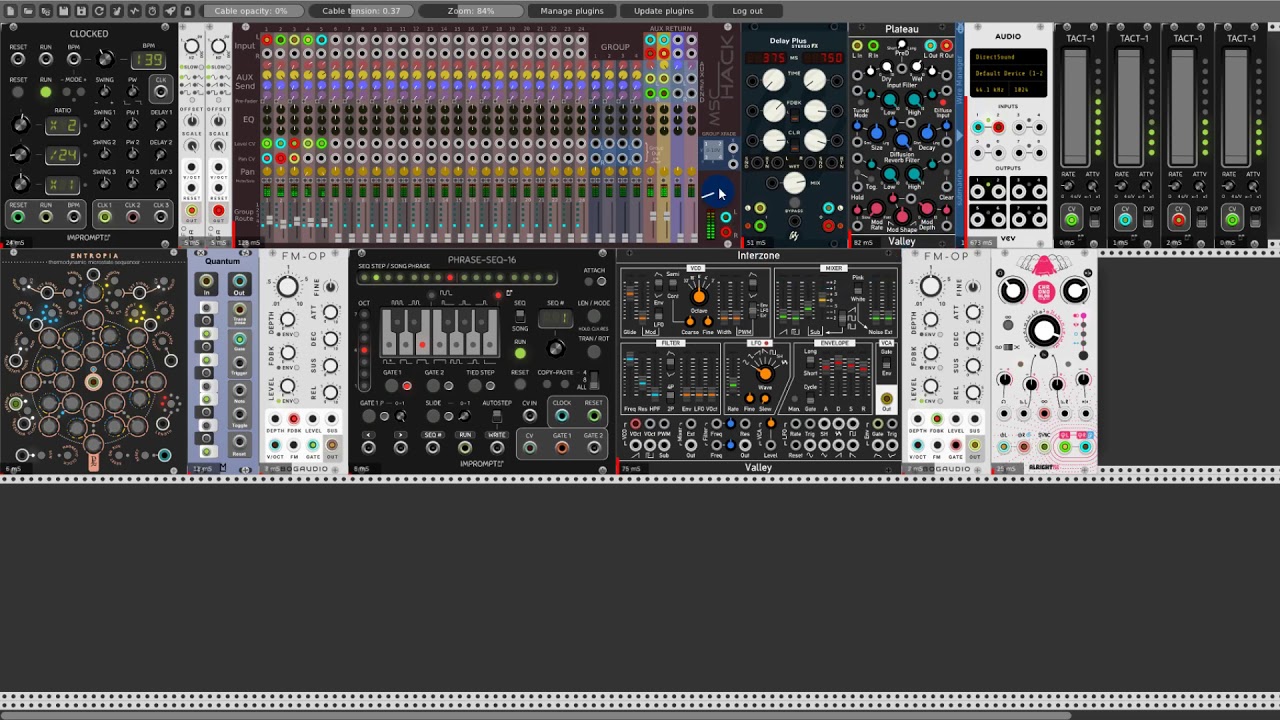Toggle the power meter stopwatch icon

(152, 11)
